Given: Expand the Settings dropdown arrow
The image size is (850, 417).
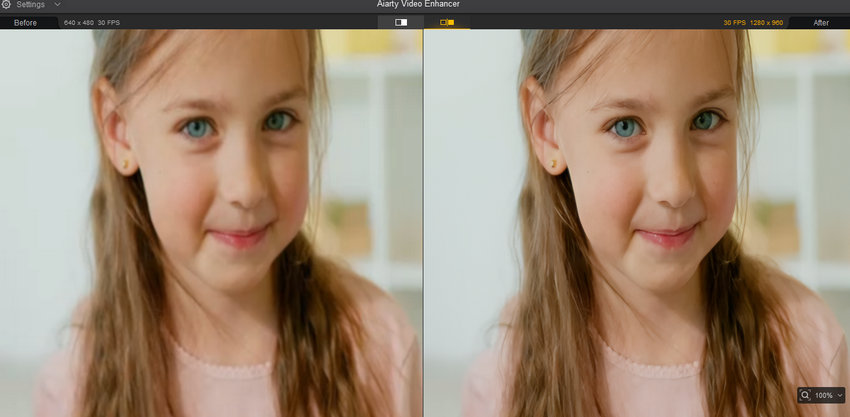Looking at the screenshot, I should point(57,4).
